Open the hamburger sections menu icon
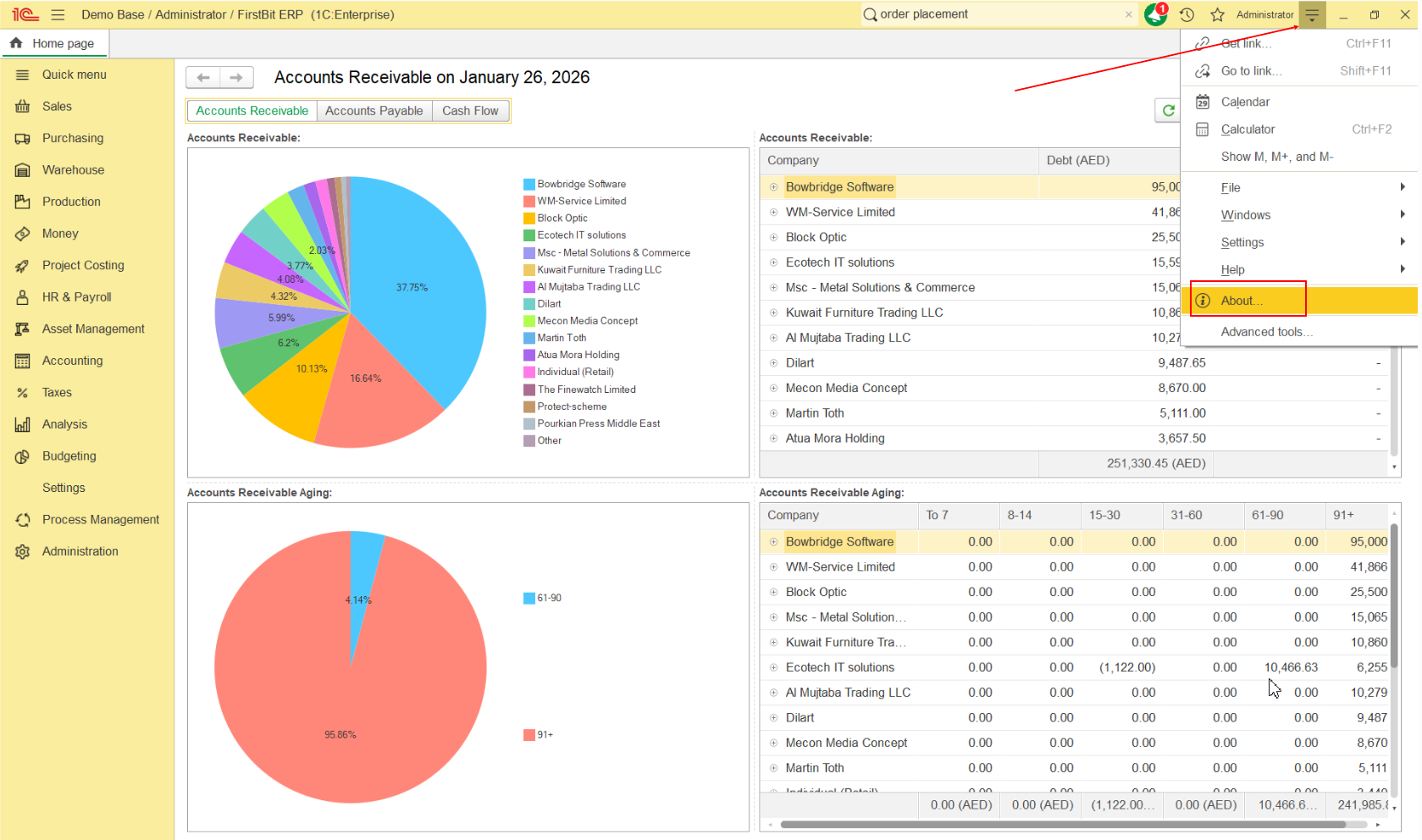This screenshot has width=1422, height=840. pos(58,14)
